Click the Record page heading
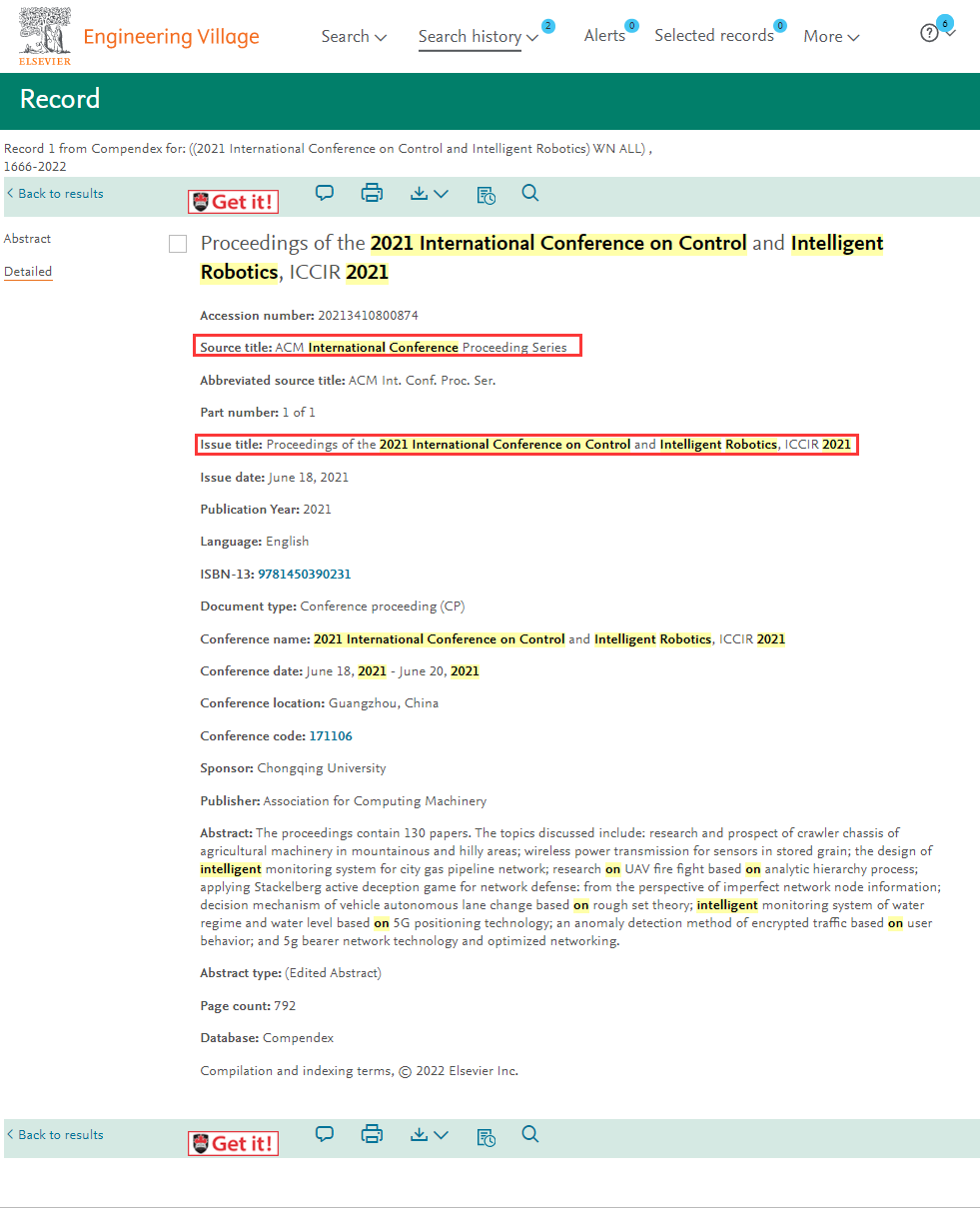This screenshot has width=980, height=1220. (x=60, y=99)
